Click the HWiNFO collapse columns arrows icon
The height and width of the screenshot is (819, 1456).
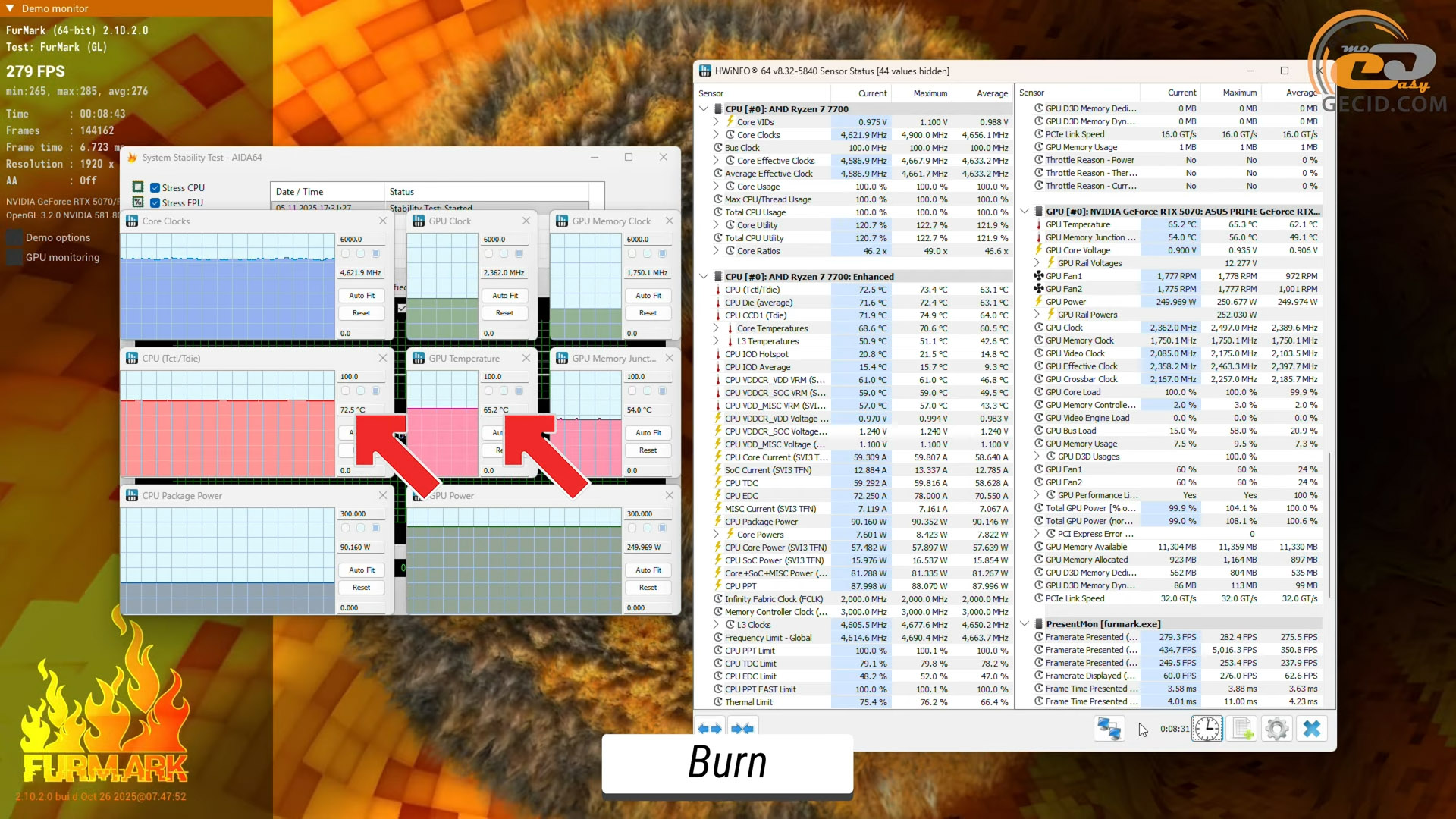(x=742, y=729)
